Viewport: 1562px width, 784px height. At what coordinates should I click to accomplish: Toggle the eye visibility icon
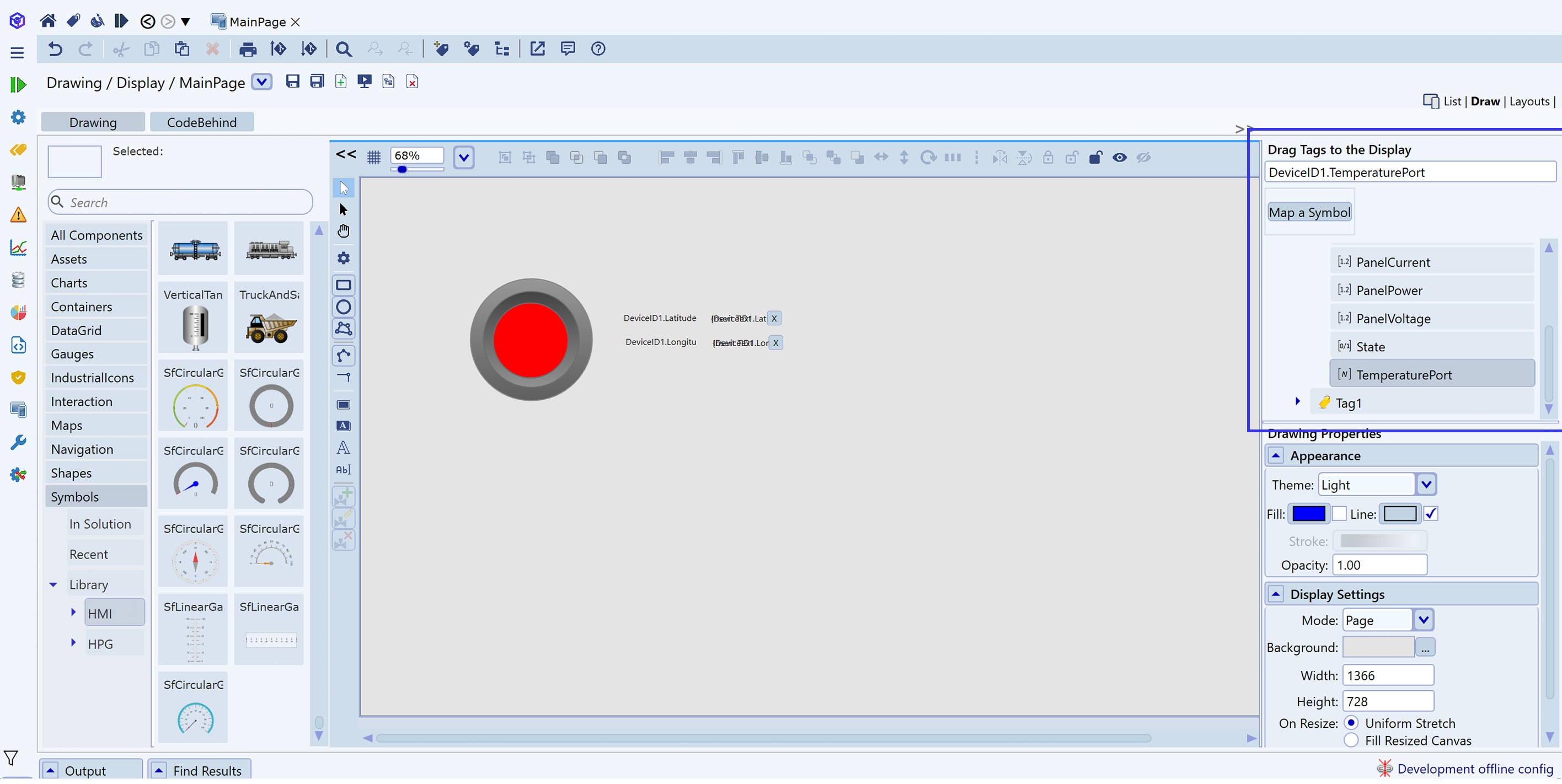1119,158
